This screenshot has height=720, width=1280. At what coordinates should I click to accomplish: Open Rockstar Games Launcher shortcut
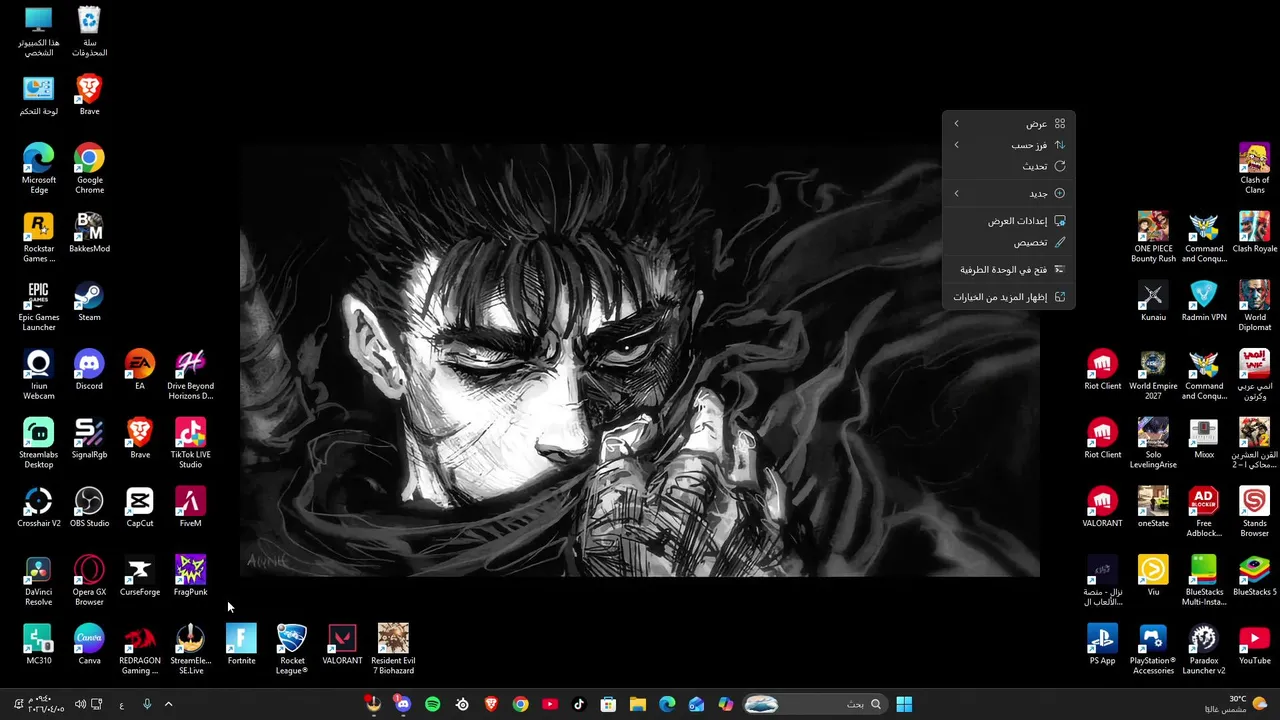[x=38, y=237]
